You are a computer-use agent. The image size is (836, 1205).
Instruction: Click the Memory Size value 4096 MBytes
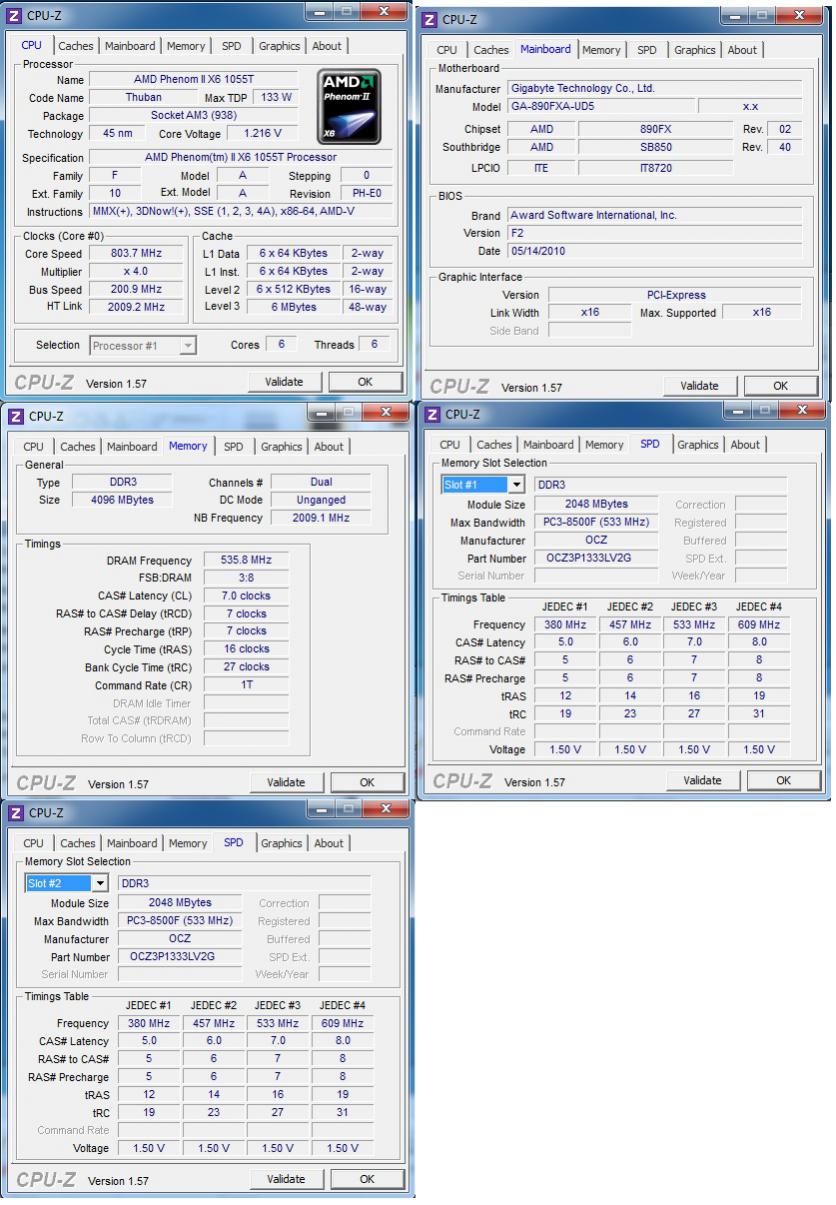coord(124,500)
